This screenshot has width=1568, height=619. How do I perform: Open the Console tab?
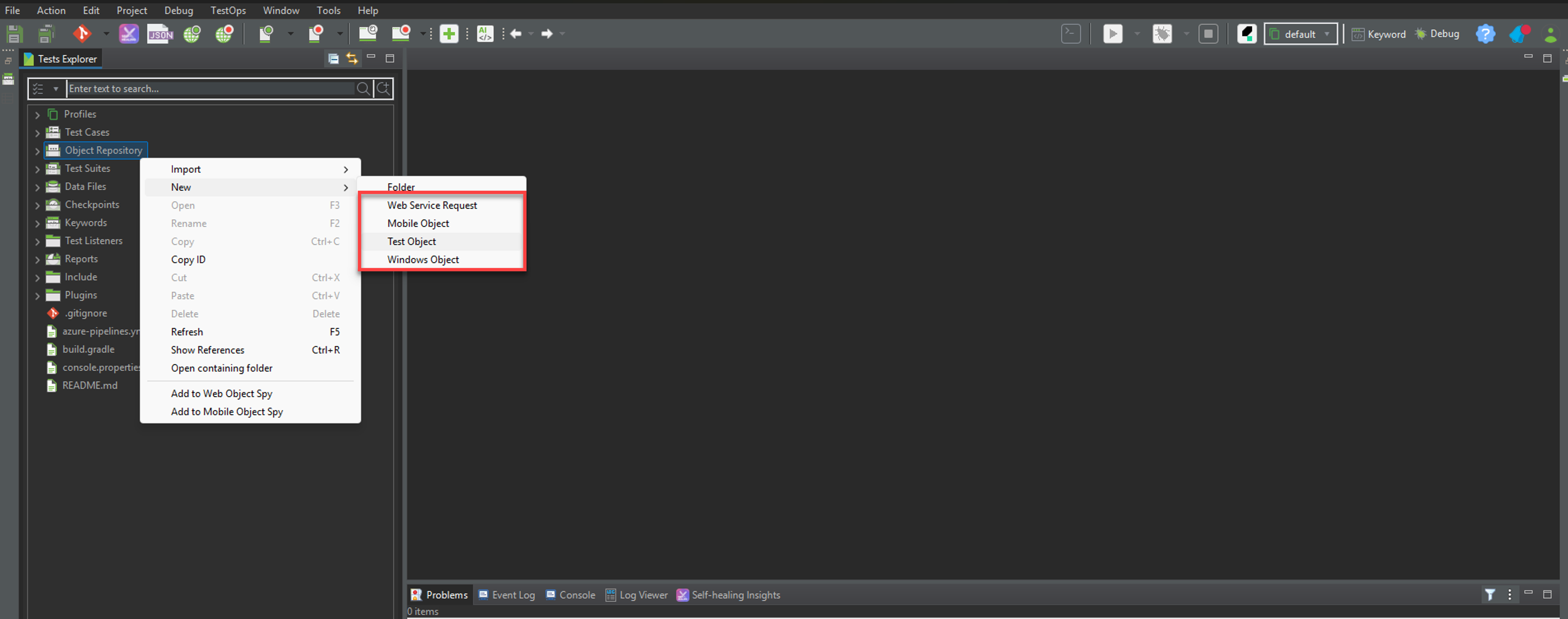[x=570, y=595]
